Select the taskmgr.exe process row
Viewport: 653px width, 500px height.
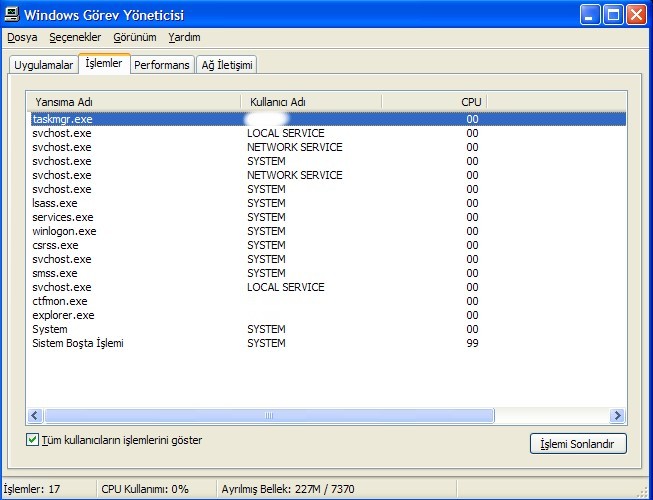328,119
